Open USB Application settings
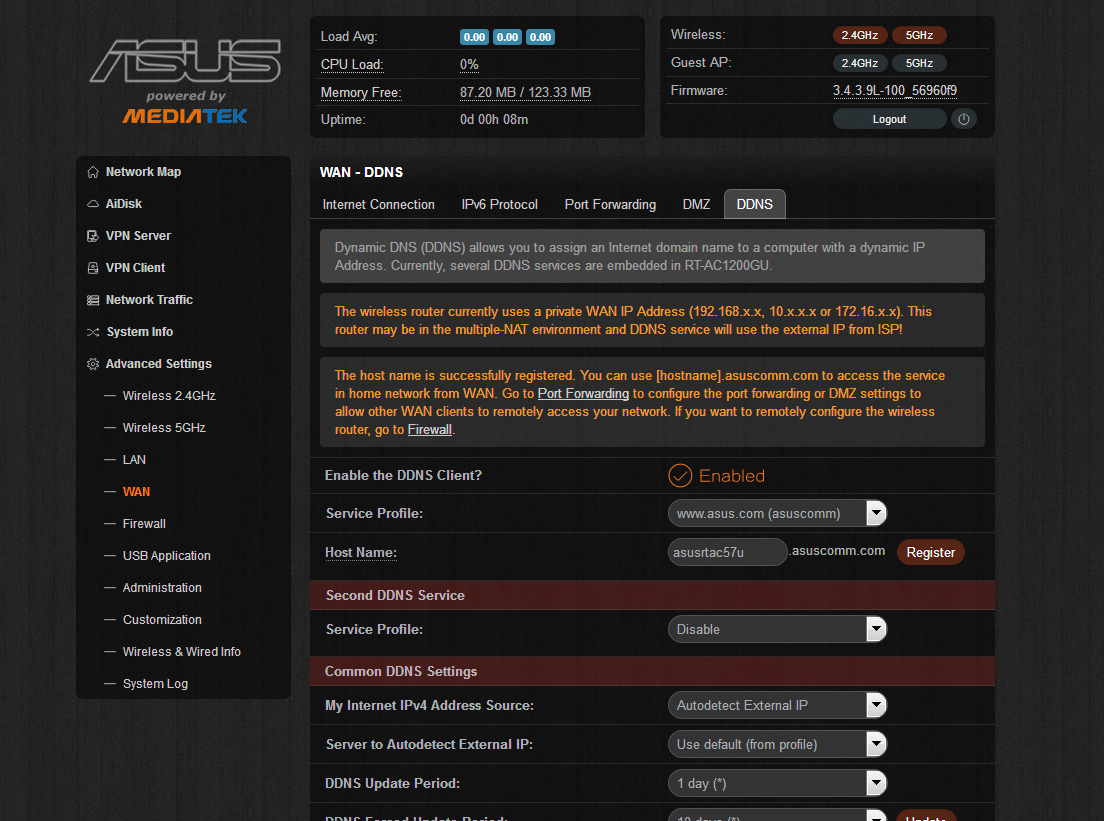Viewport: 1104px width, 821px height. [x=166, y=556]
